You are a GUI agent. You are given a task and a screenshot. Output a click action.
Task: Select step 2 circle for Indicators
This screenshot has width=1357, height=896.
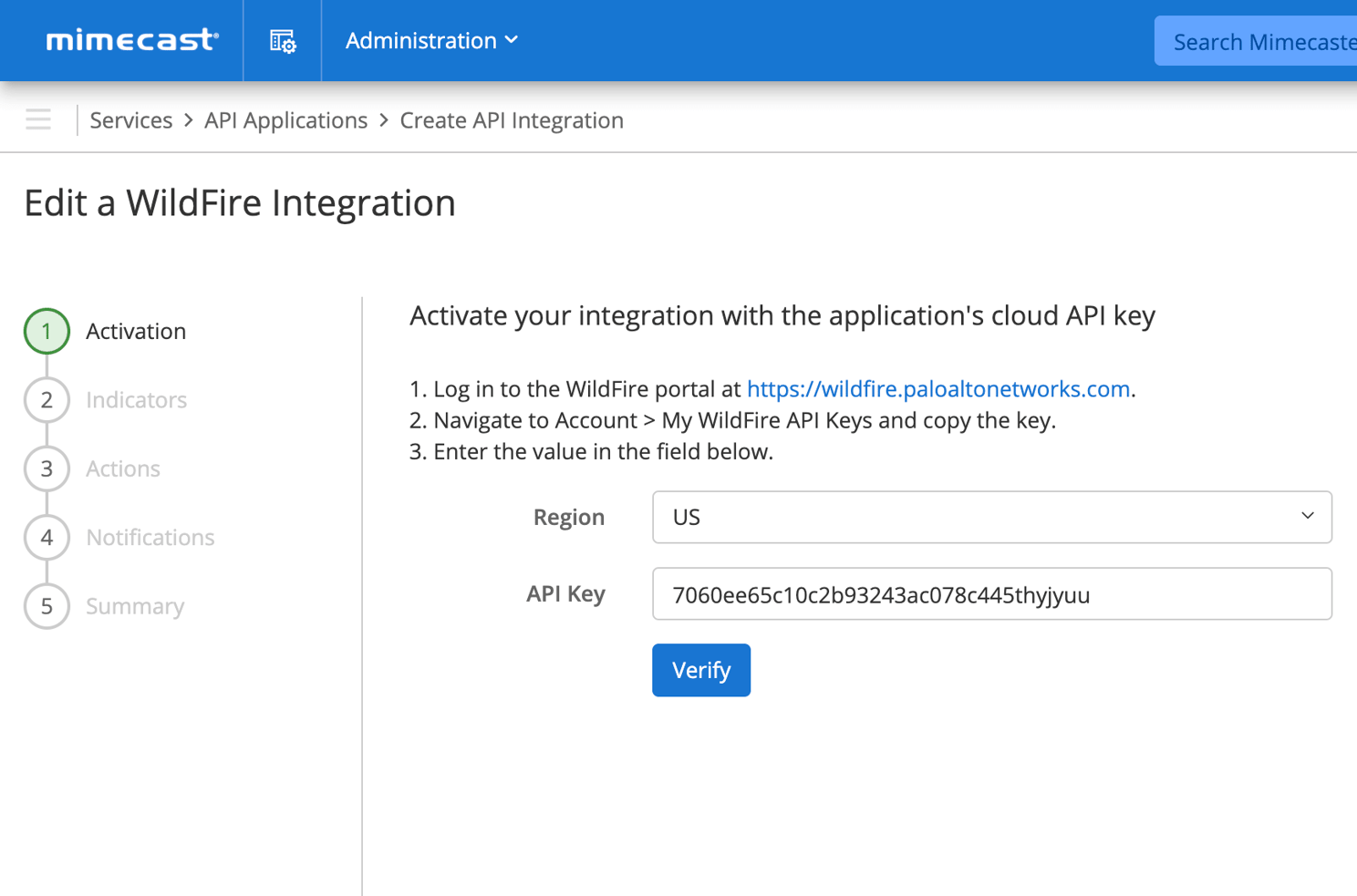coord(47,400)
